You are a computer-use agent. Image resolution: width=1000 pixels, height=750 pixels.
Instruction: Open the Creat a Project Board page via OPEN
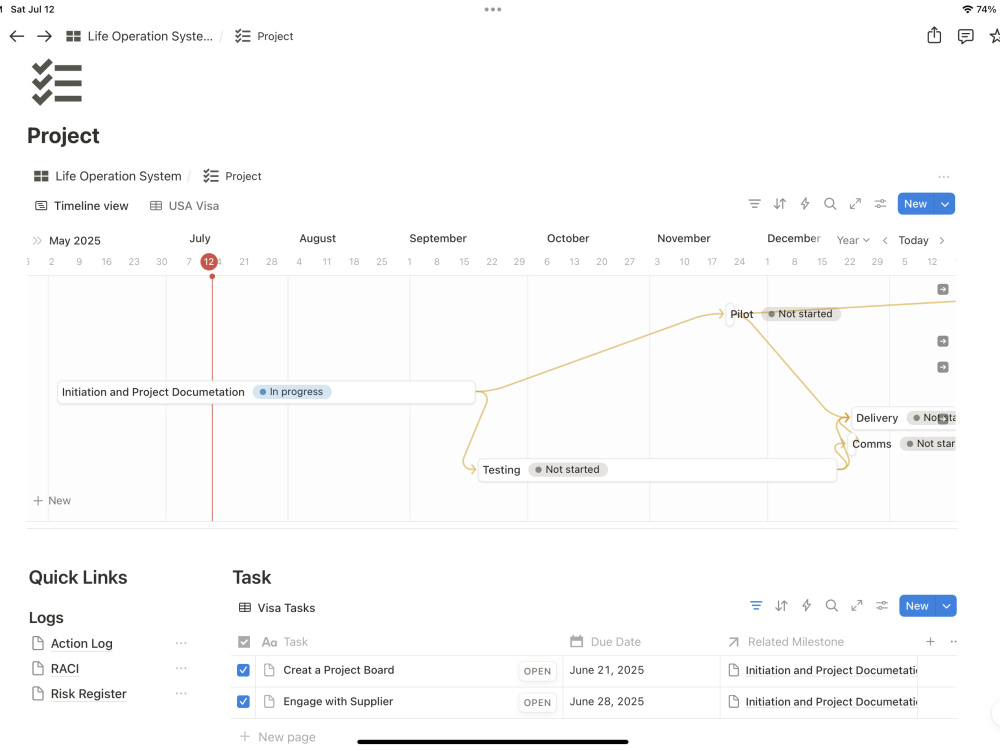click(x=537, y=671)
